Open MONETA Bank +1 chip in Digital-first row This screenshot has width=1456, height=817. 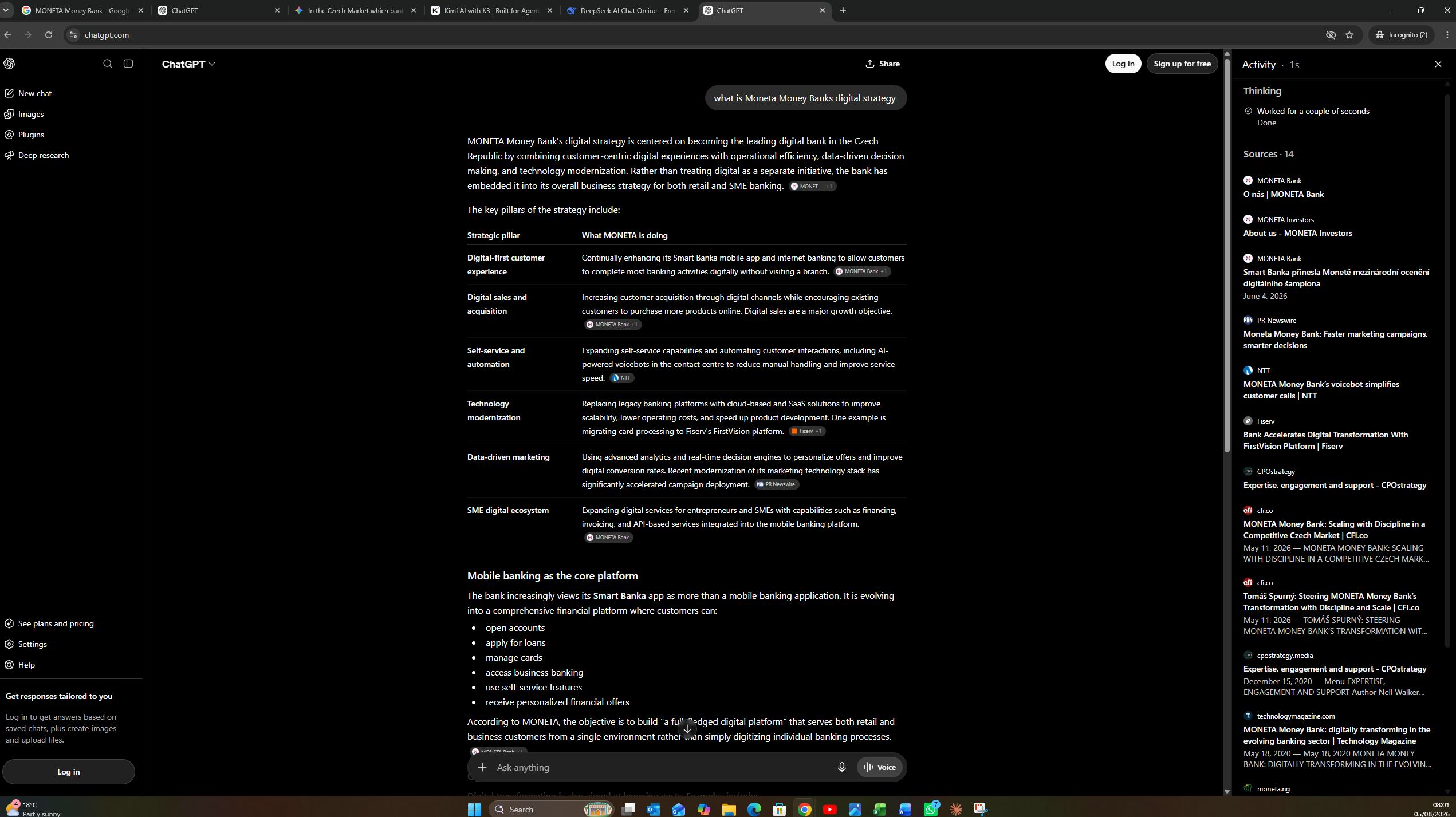tap(863, 271)
